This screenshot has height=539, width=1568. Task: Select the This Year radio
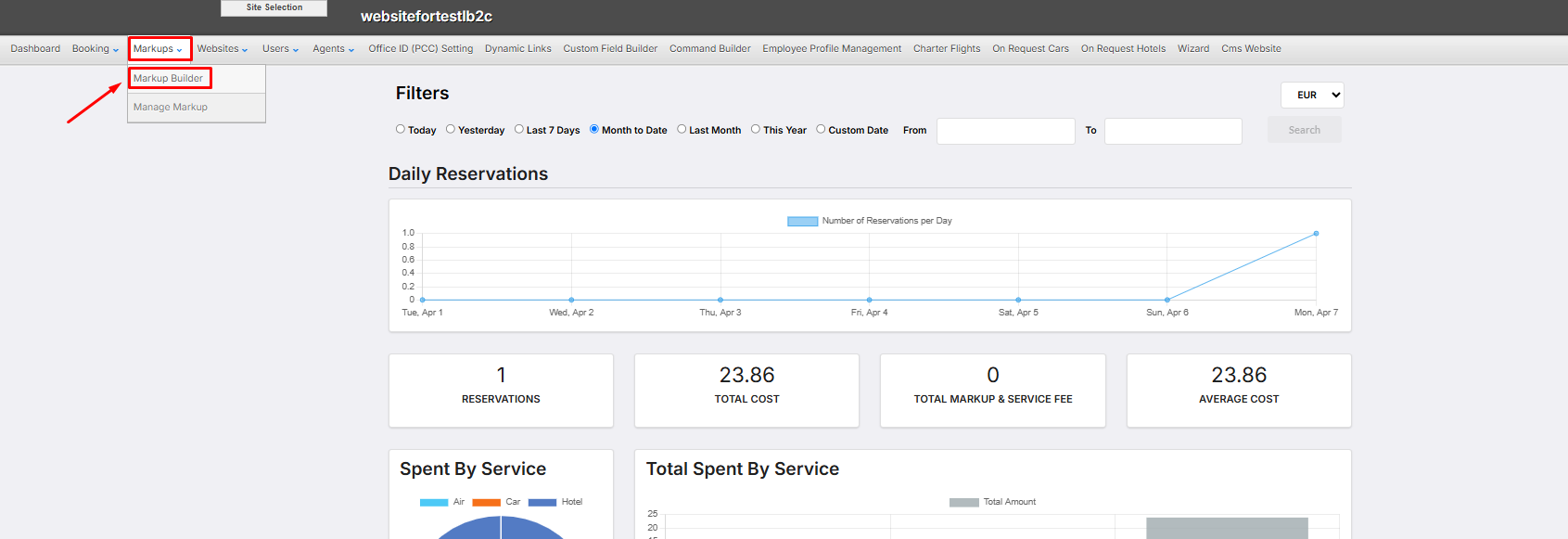coord(756,129)
